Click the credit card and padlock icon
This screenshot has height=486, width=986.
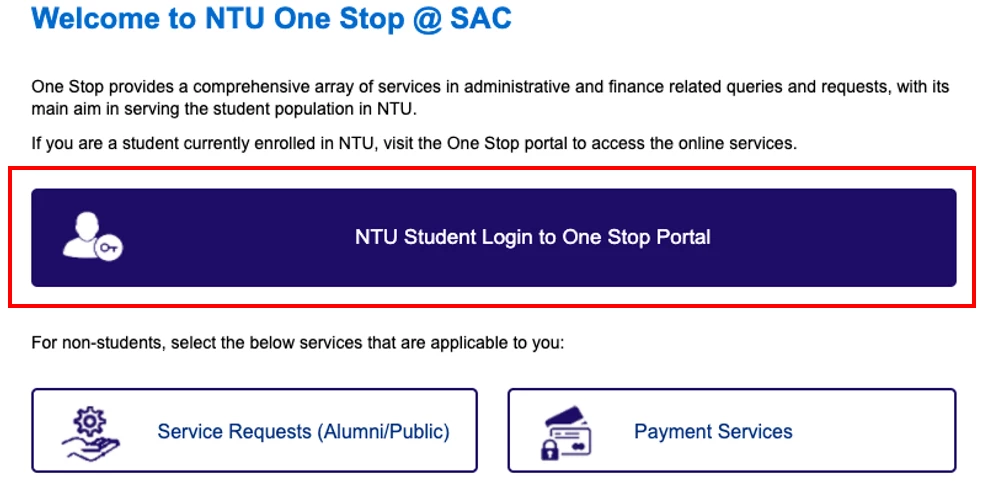pos(566,432)
